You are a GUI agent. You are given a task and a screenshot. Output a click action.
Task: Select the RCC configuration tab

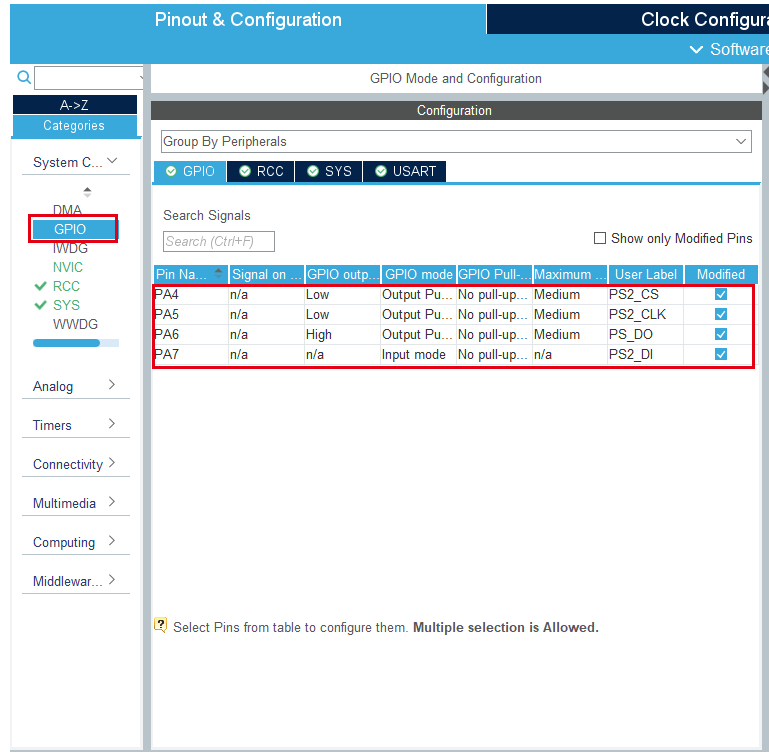[x=261, y=171]
